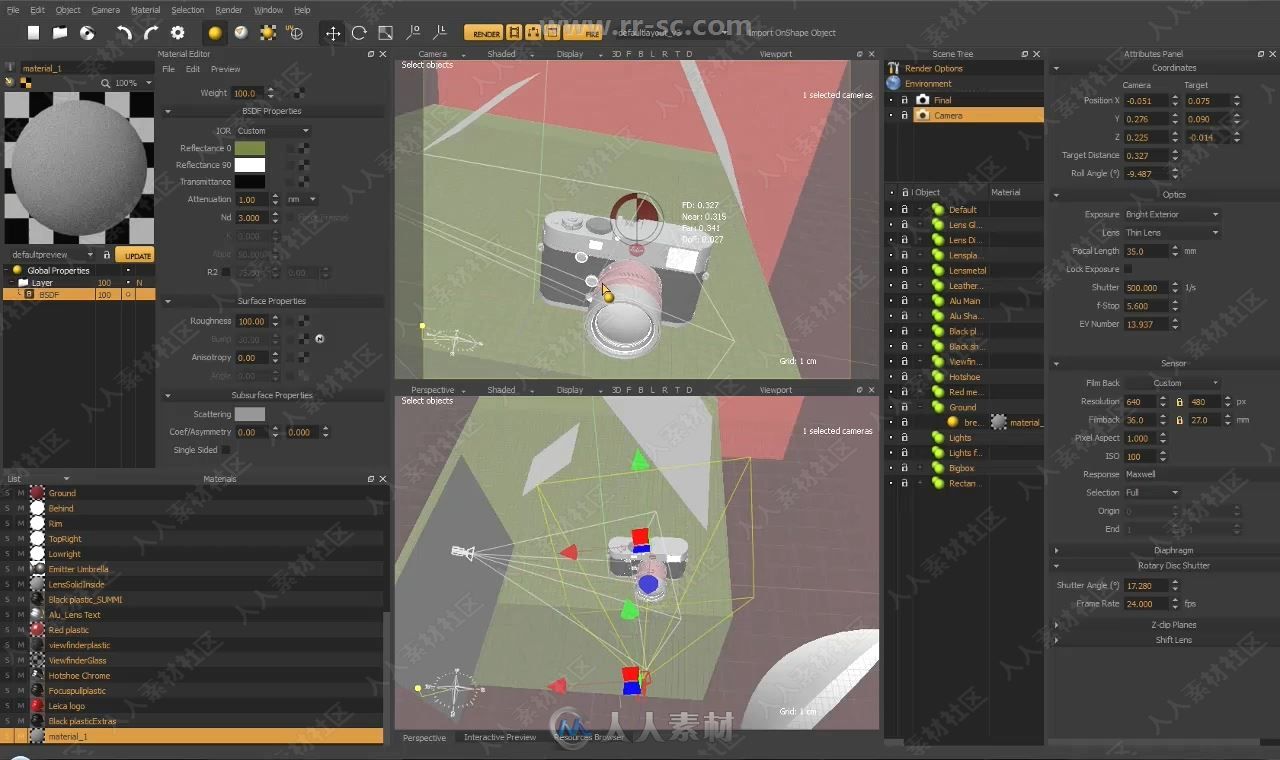Toggle lock for Default object row

904,209
